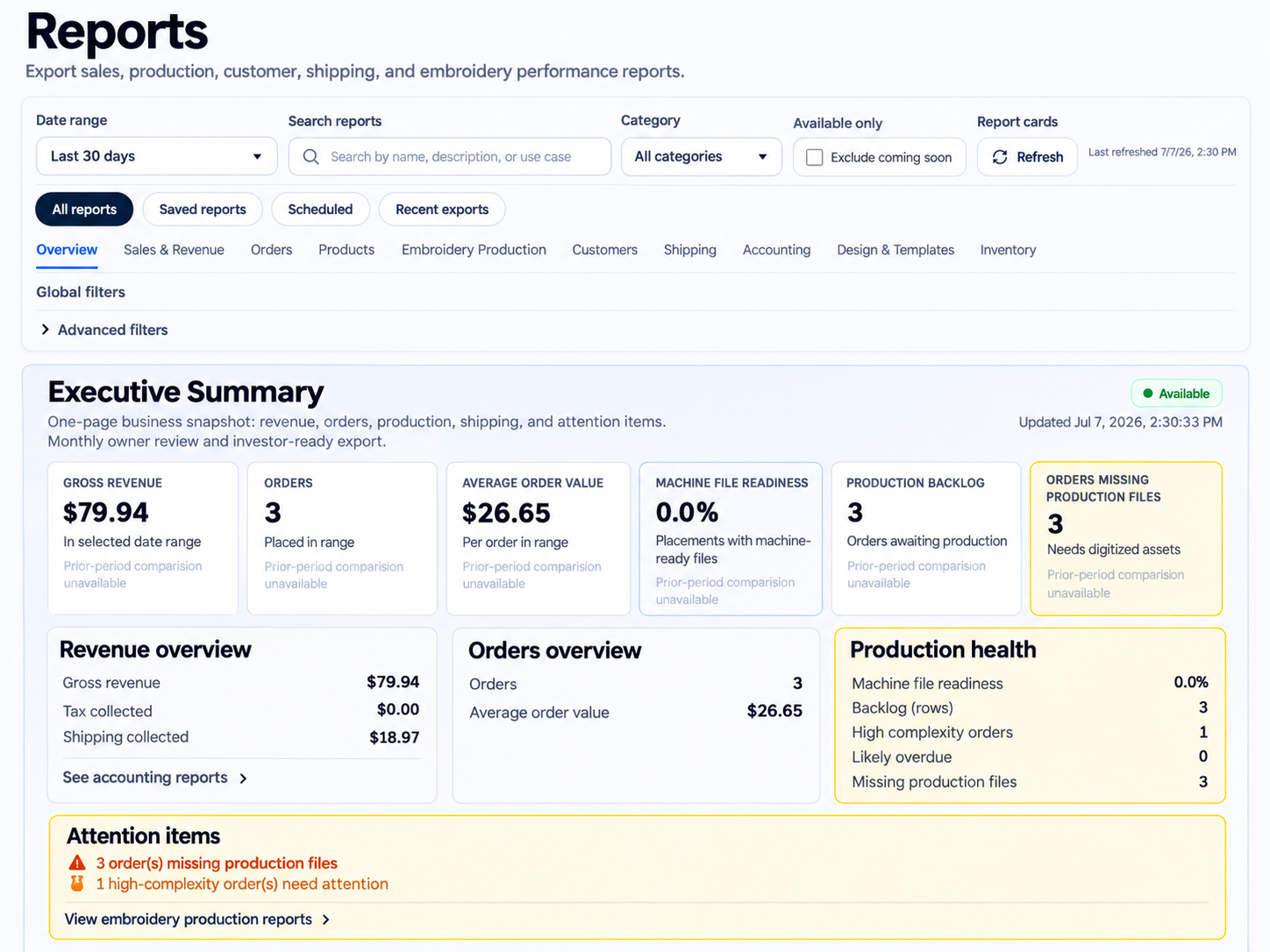Open the Design & Templates tab
This screenshot has height=952, width=1270.
coord(895,250)
